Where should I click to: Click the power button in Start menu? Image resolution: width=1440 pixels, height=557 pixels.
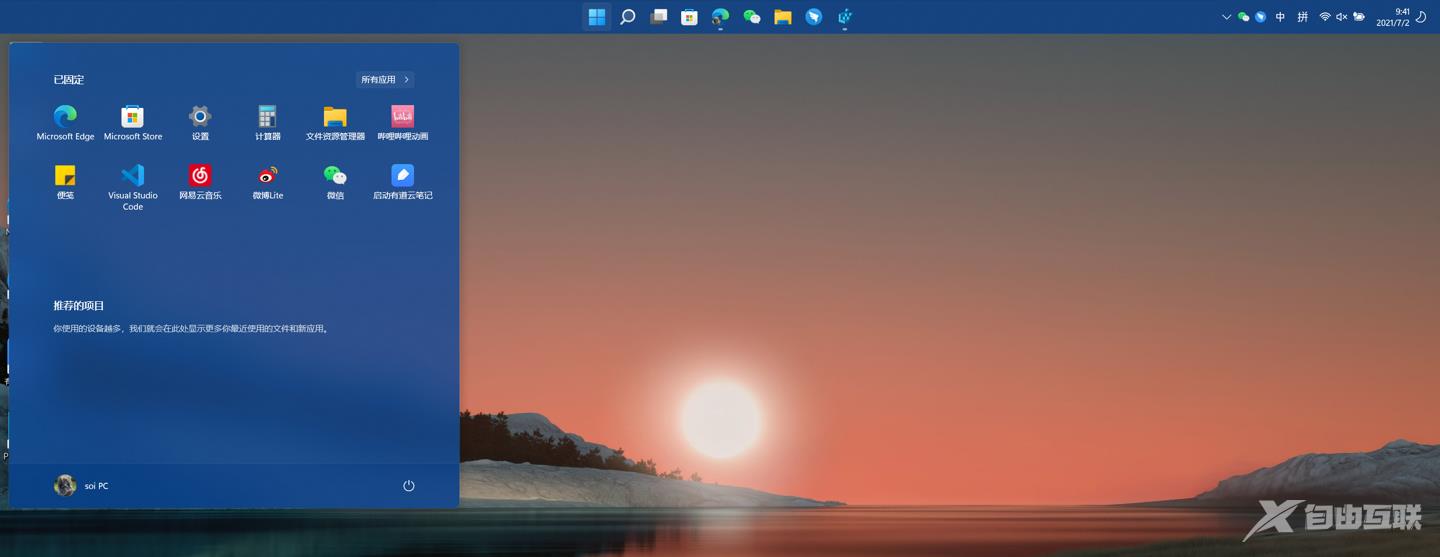coord(408,486)
